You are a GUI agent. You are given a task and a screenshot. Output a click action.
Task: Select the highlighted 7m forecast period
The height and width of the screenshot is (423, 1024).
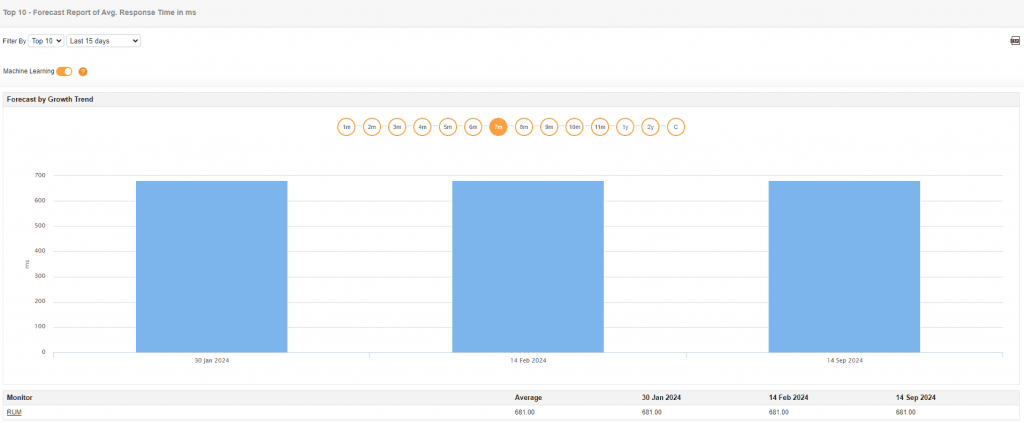[x=498, y=127]
